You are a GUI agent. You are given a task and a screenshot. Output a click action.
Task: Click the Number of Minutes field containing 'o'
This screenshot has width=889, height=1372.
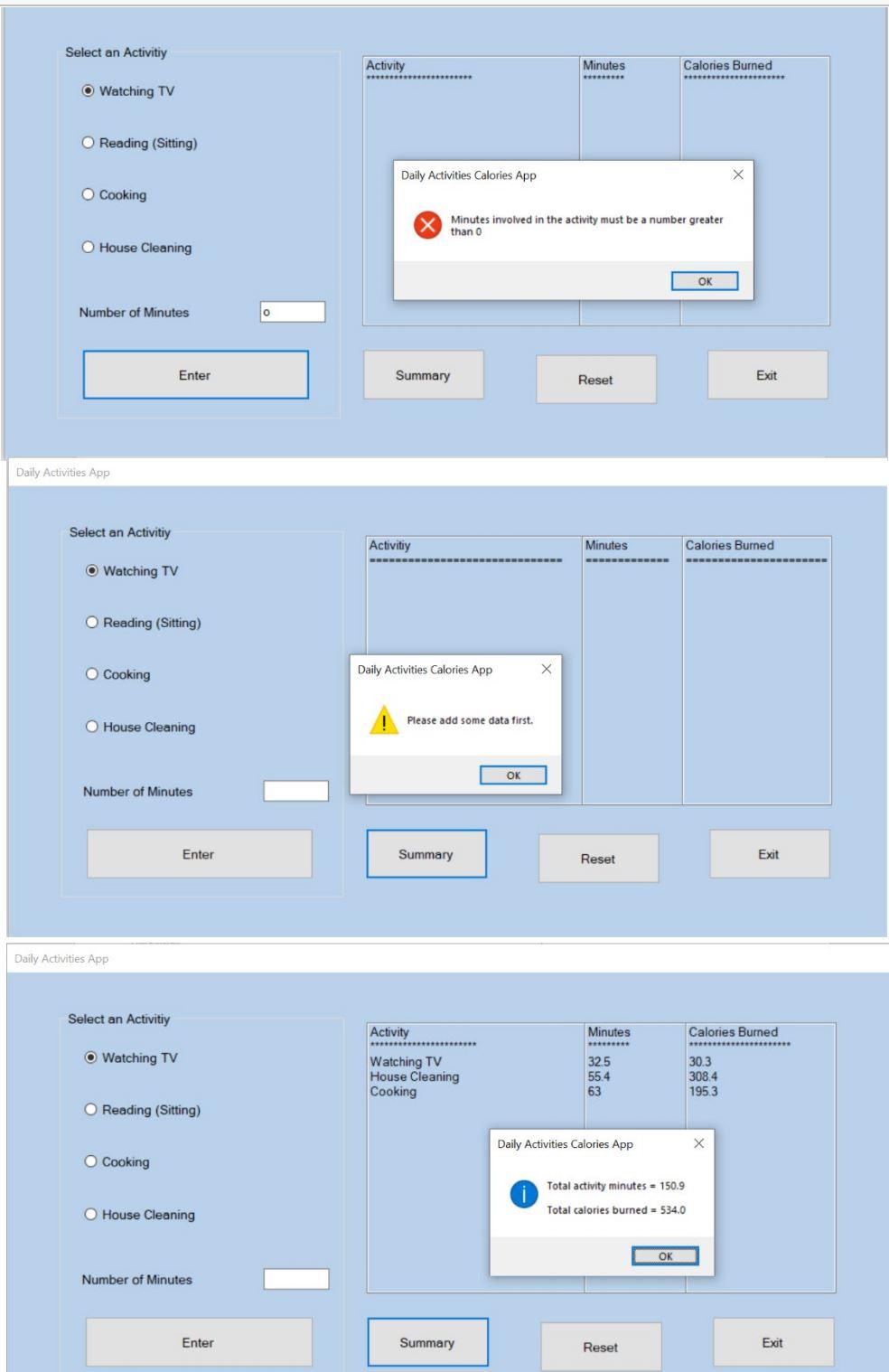(x=292, y=312)
